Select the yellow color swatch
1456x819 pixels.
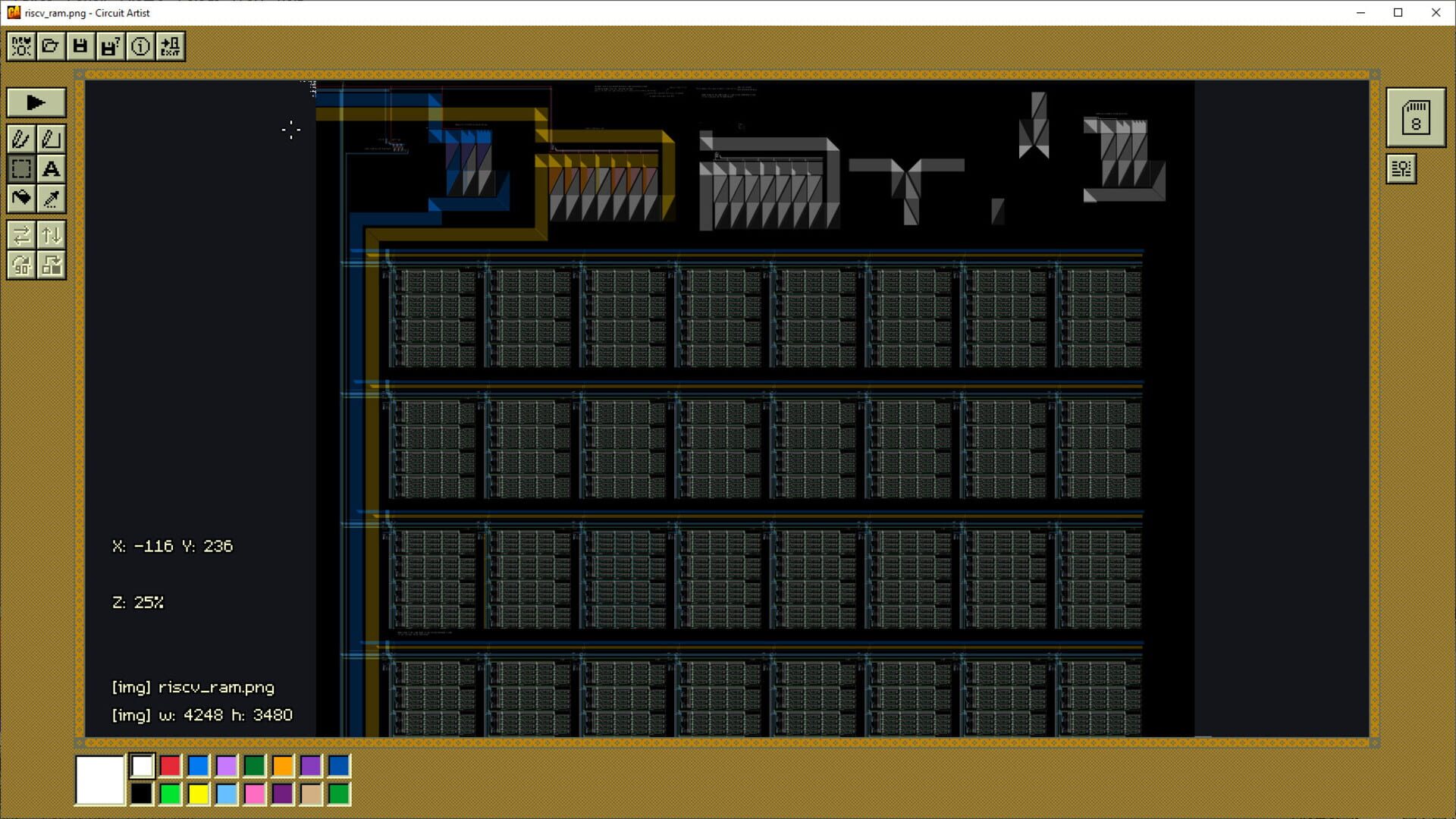[x=198, y=795]
